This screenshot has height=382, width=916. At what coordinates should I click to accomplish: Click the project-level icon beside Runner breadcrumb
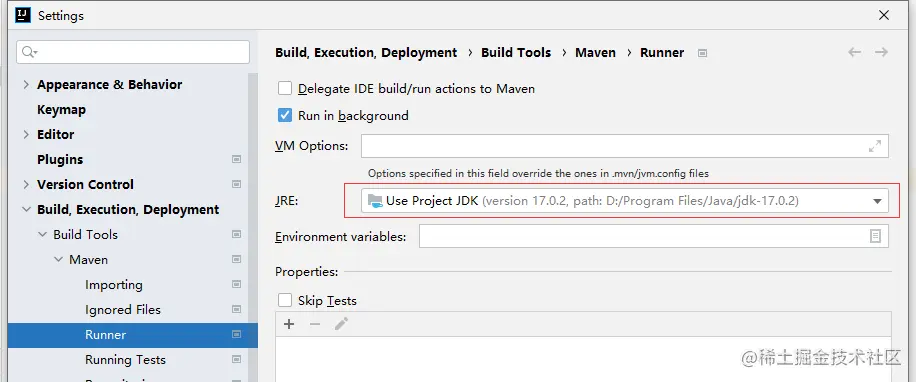pyautogui.click(x=703, y=53)
